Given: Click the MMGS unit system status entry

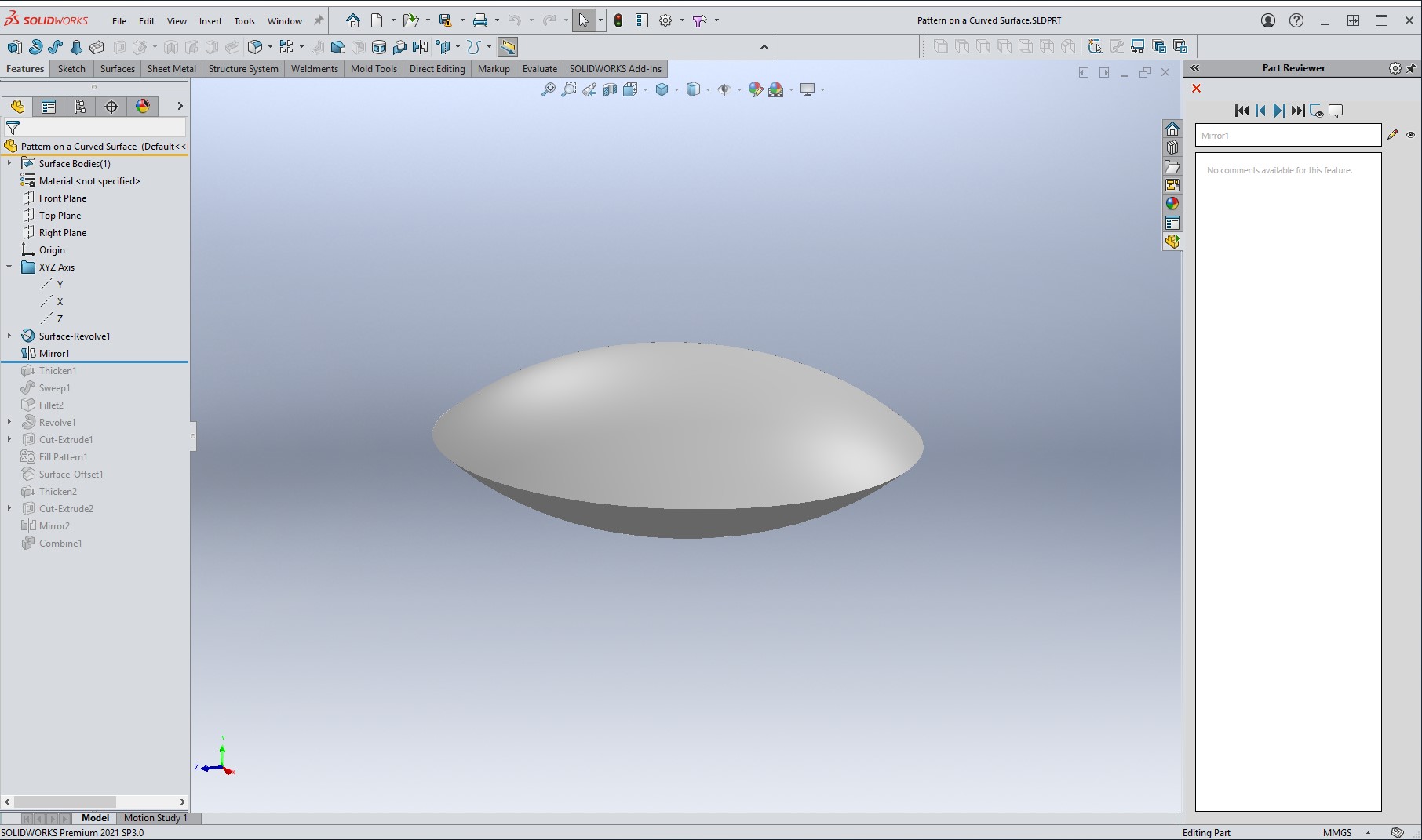Looking at the screenshot, I should 1337,833.
